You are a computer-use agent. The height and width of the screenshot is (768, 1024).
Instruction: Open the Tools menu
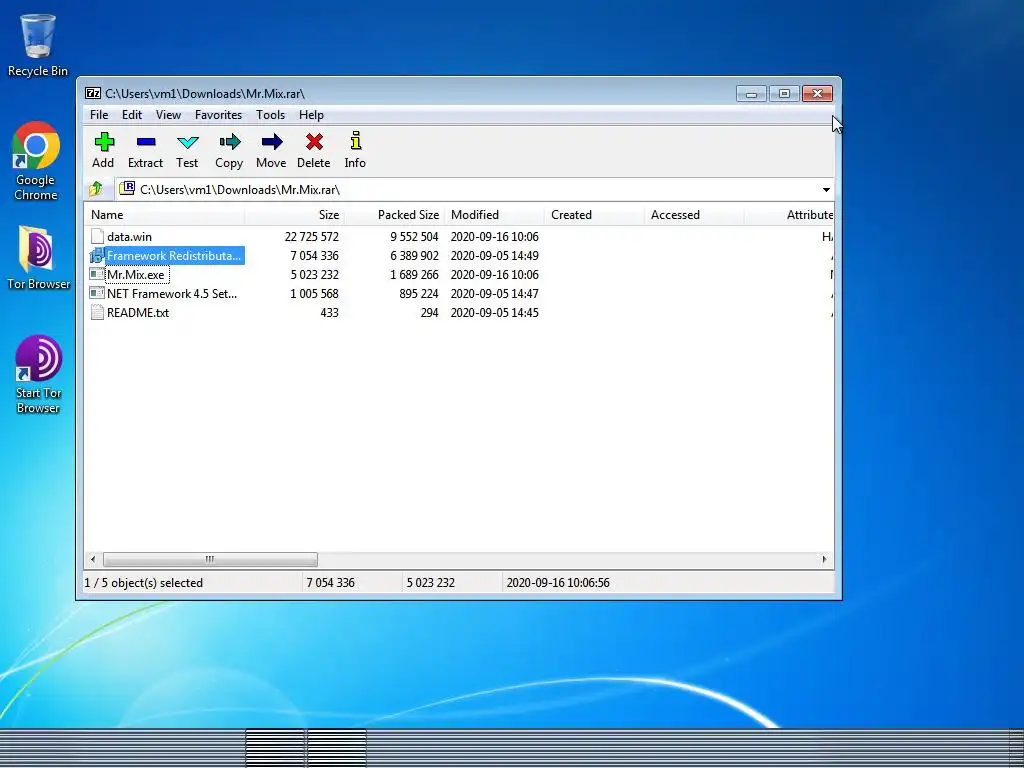270,115
